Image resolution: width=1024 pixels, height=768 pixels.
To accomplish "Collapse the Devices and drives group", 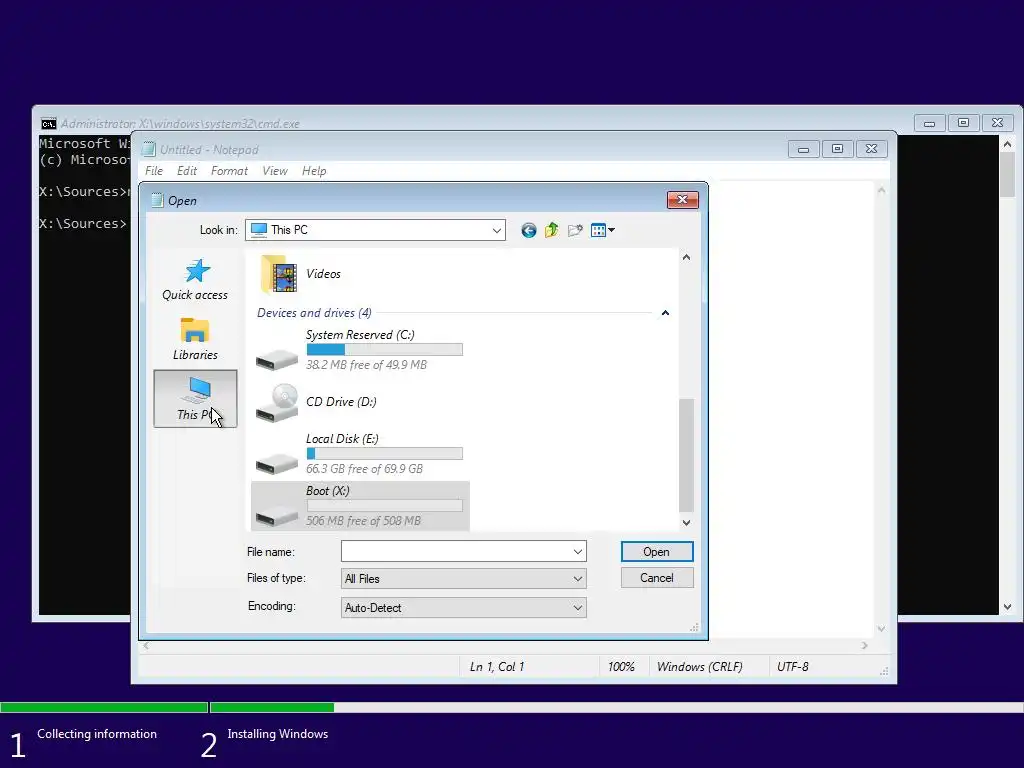I will point(665,313).
